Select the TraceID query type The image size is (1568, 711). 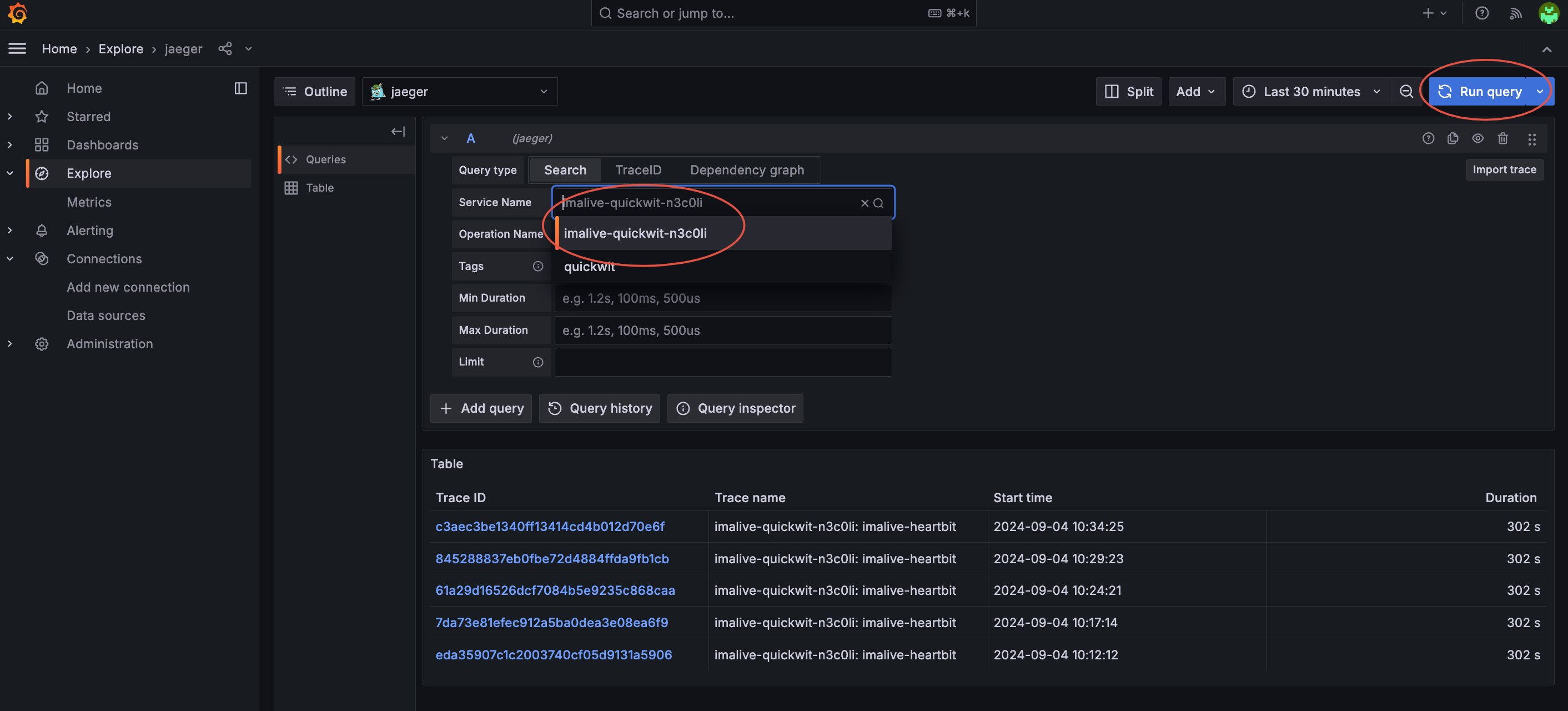pyautogui.click(x=638, y=171)
